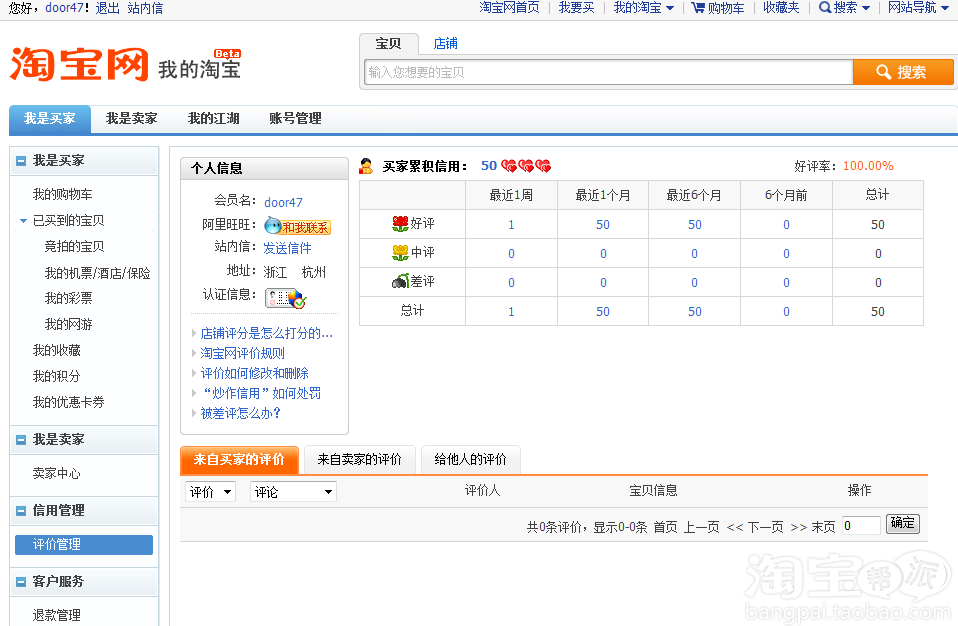Click the Aliwangwang 和我联系 contact icon
Screen dimensions: 958x626
(x=298, y=227)
